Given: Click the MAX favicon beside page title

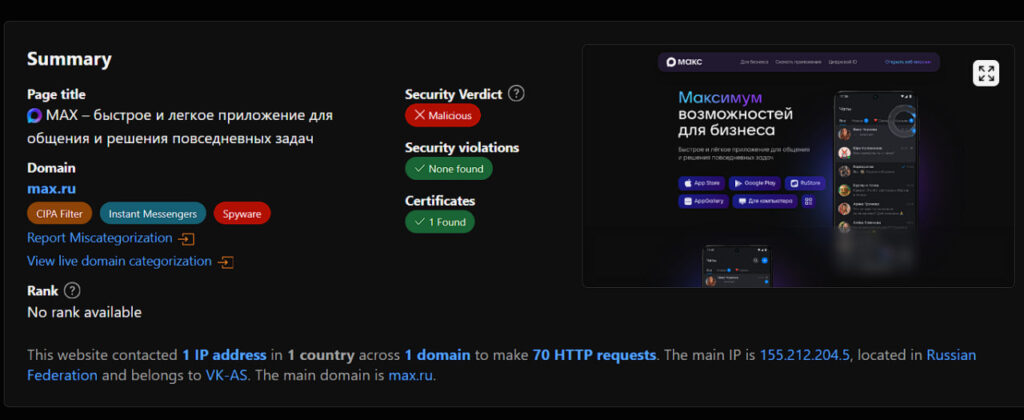Looking at the screenshot, I should (35, 115).
